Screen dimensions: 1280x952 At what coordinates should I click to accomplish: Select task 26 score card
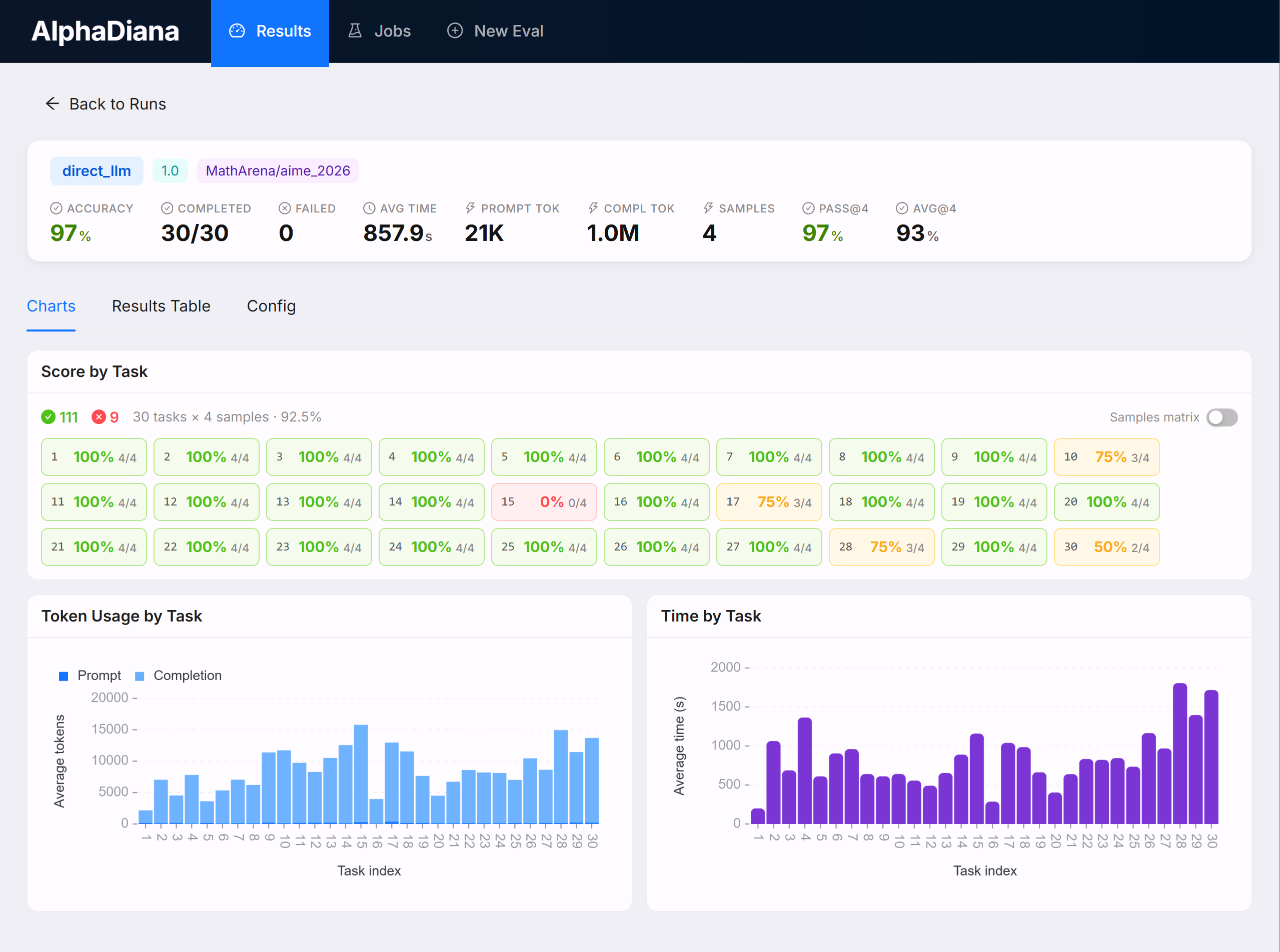[x=657, y=547]
